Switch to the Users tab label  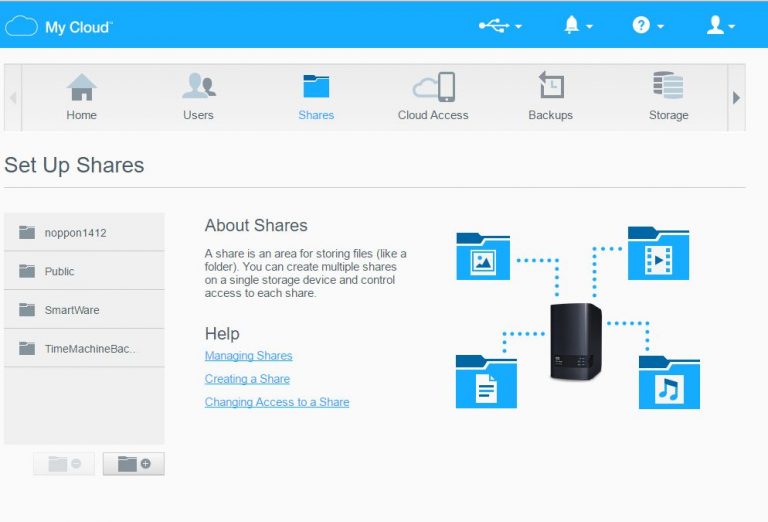point(198,115)
